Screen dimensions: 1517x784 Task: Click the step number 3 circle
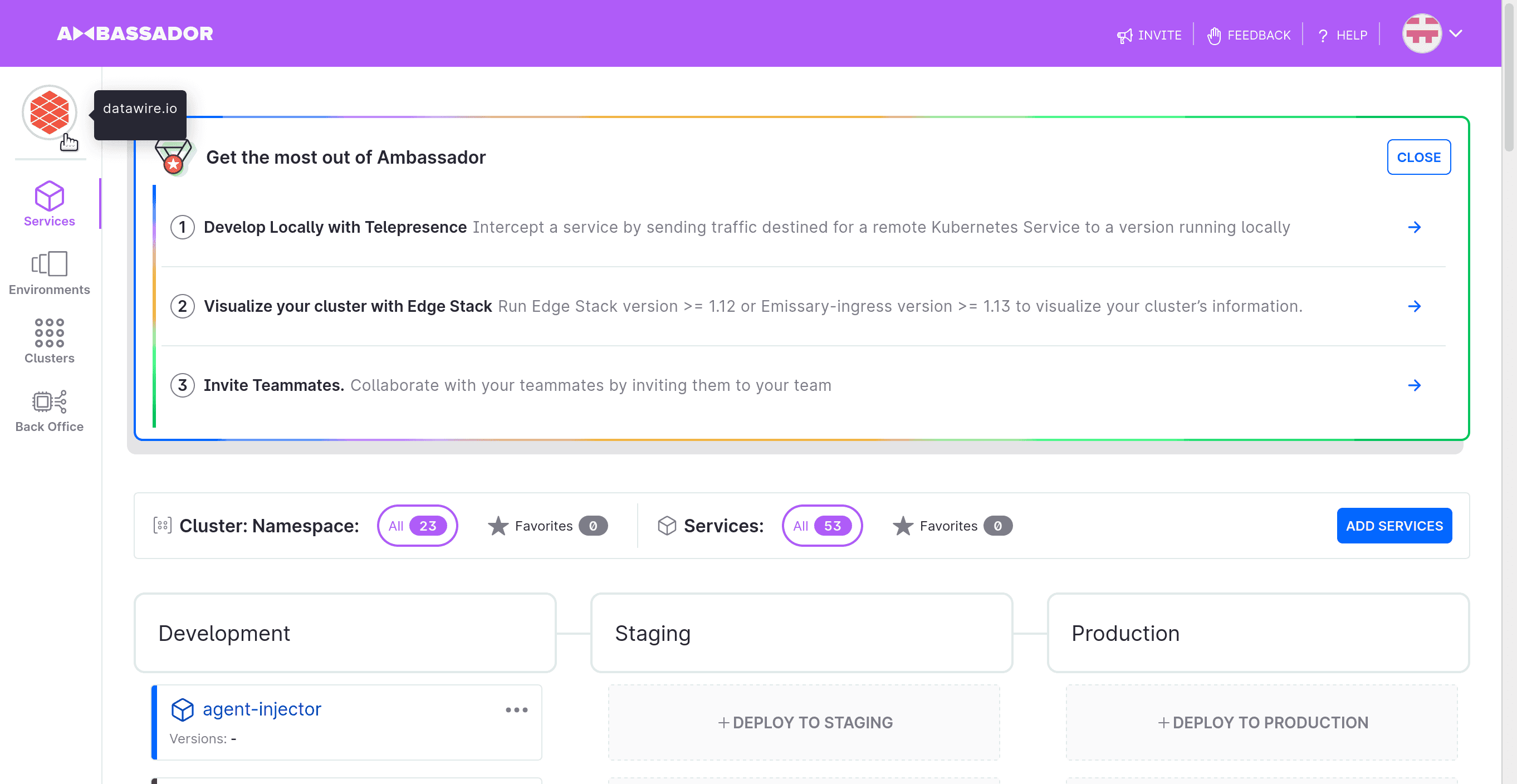click(183, 385)
